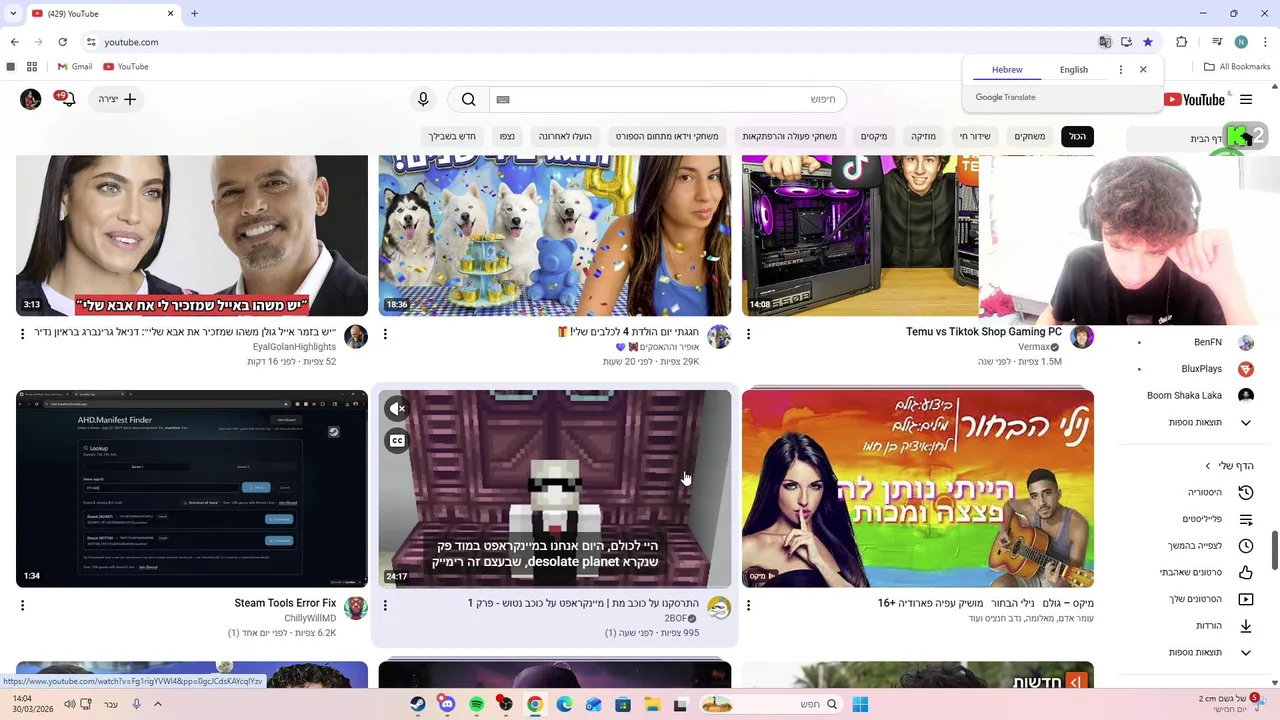Image resolution: width=1280 pixels, height=720 pixels.
Task: Select the 'משחקים' filter chip
Action: (1030, 136)
